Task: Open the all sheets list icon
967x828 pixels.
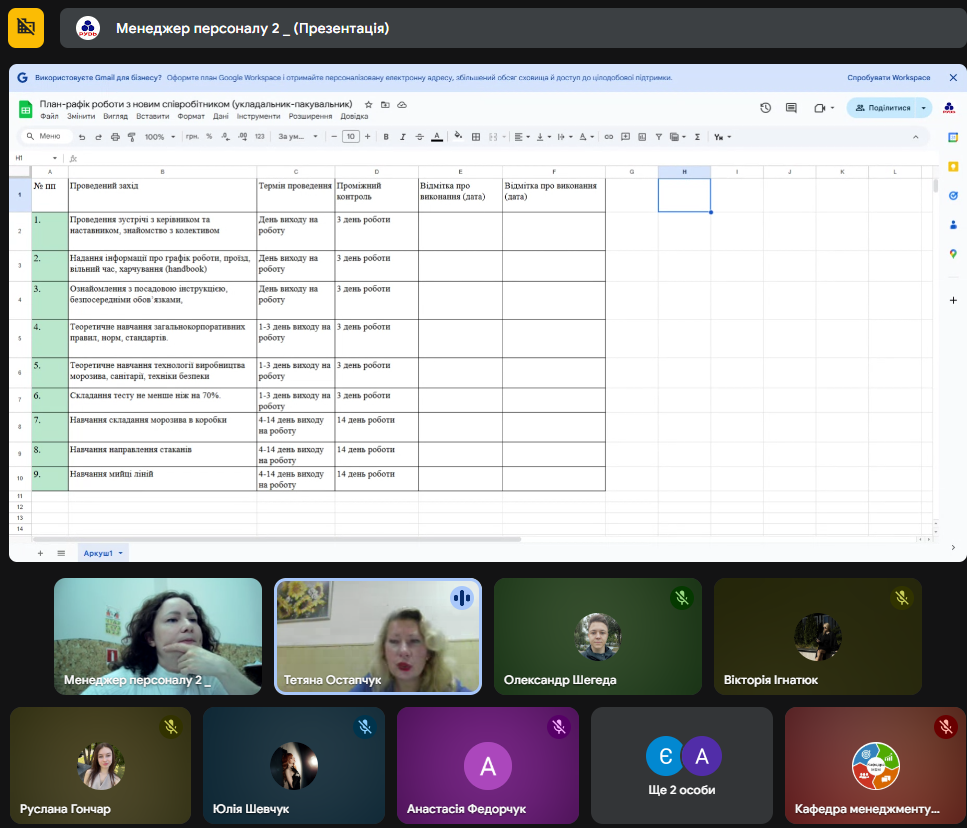Action: tap(61, 553)
